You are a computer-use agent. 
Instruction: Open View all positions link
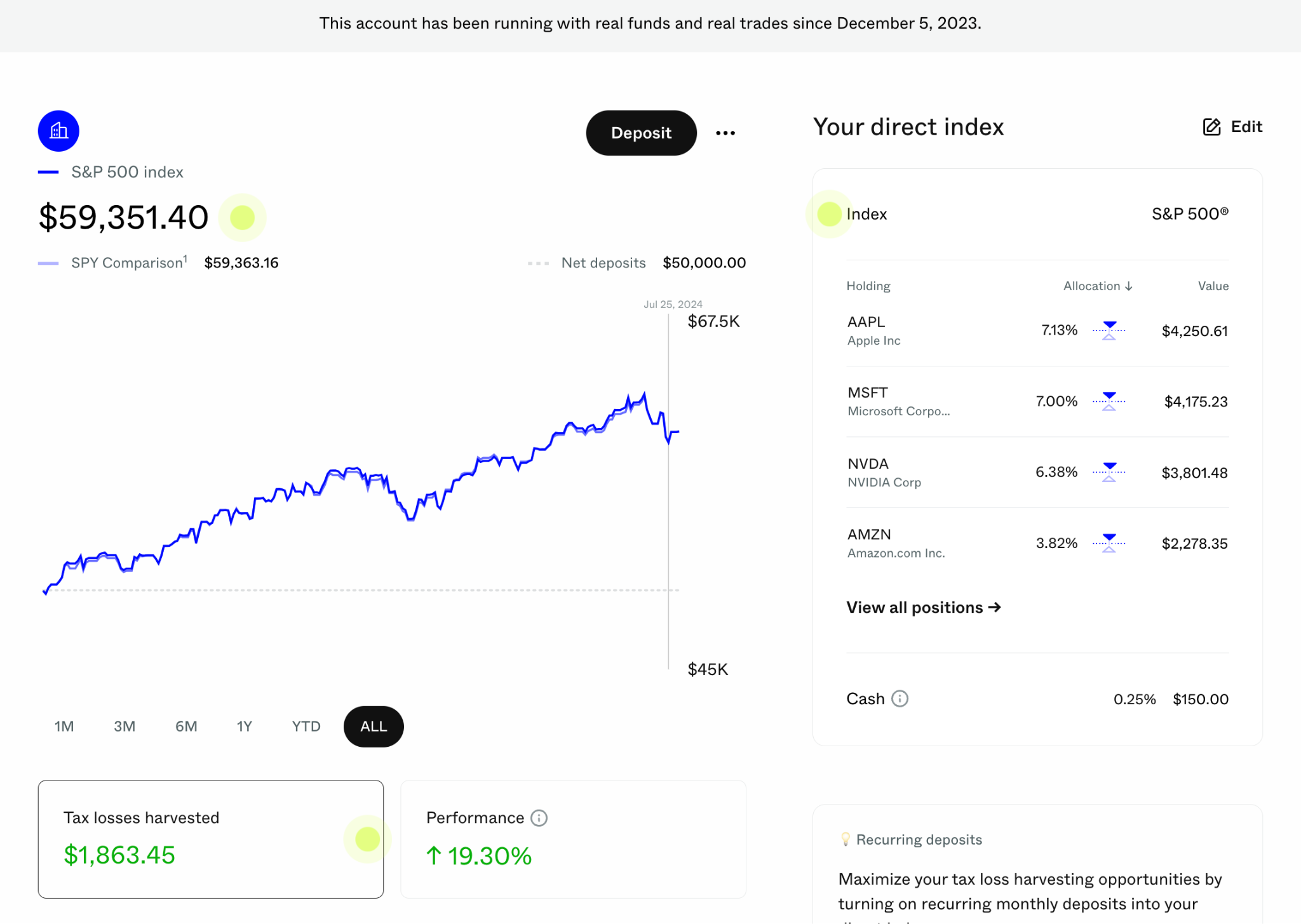pyautogui.click(x=923, y=608)
